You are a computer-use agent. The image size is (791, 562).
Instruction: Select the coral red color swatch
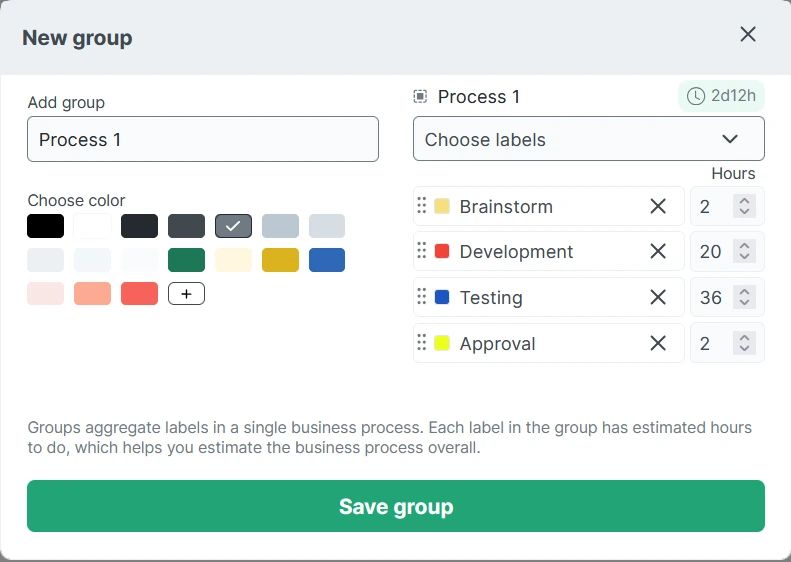pos(139,294)
